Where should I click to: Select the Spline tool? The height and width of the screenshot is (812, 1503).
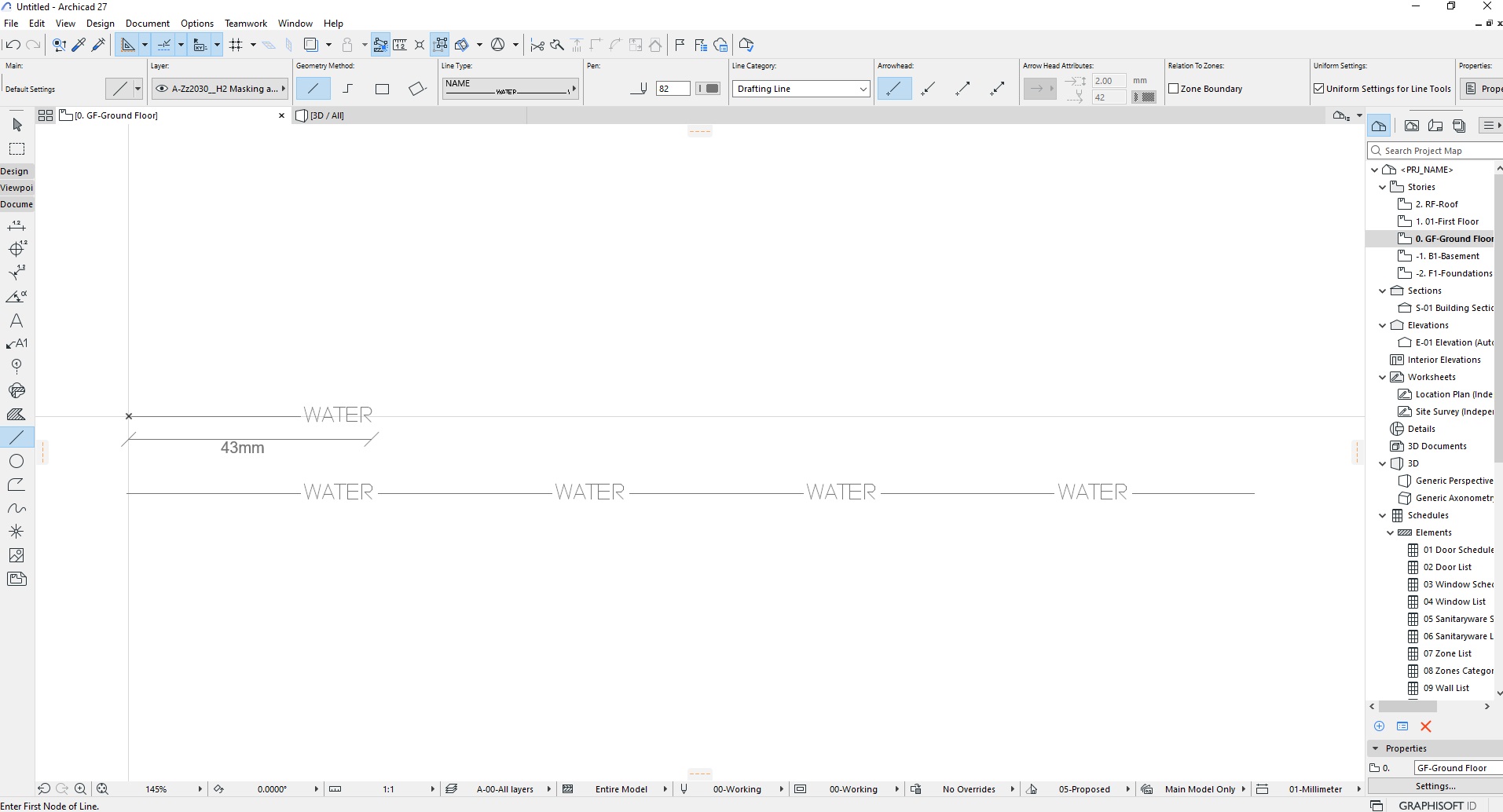click(x=16, y=508)
